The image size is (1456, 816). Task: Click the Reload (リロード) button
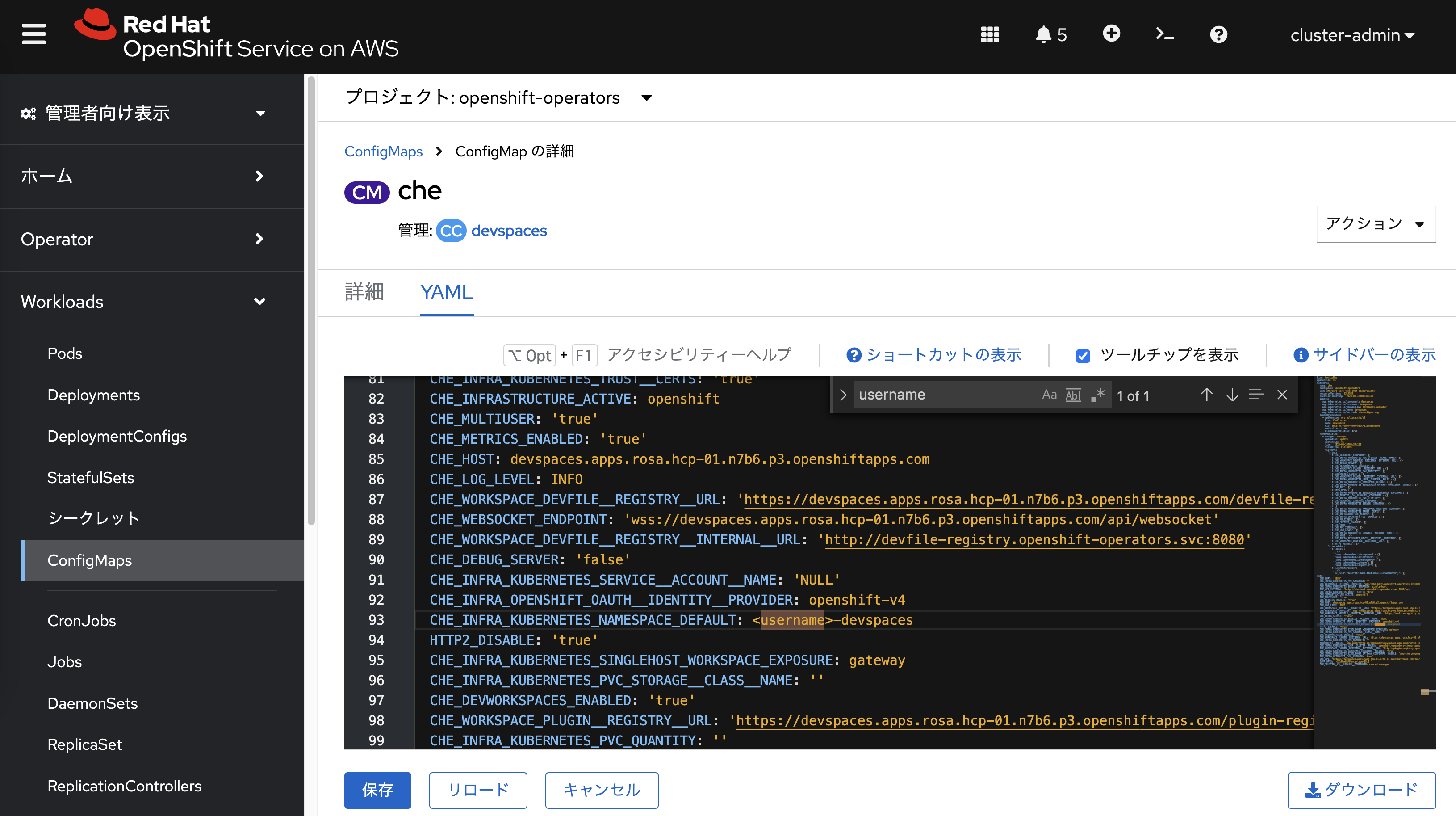click(x=477, y=790)
